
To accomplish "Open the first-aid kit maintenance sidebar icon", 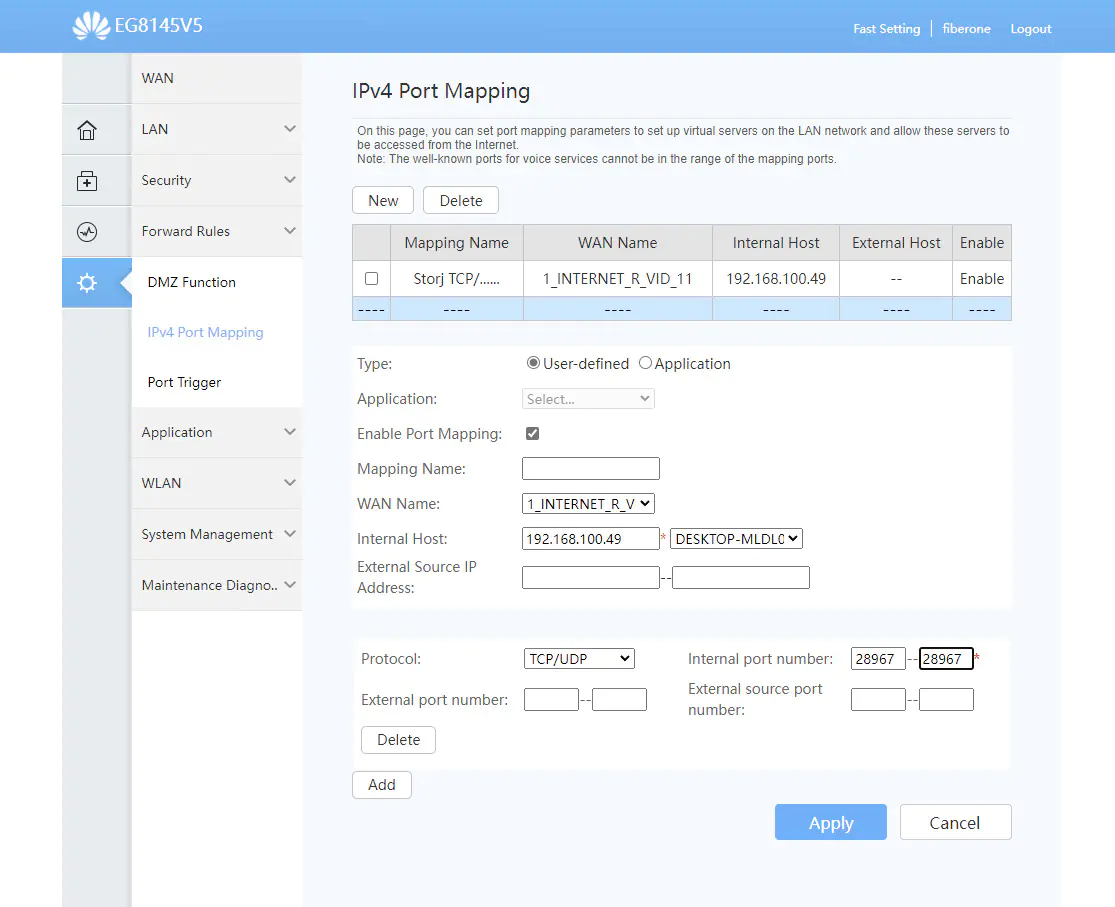I will click(x=87, y=181).
